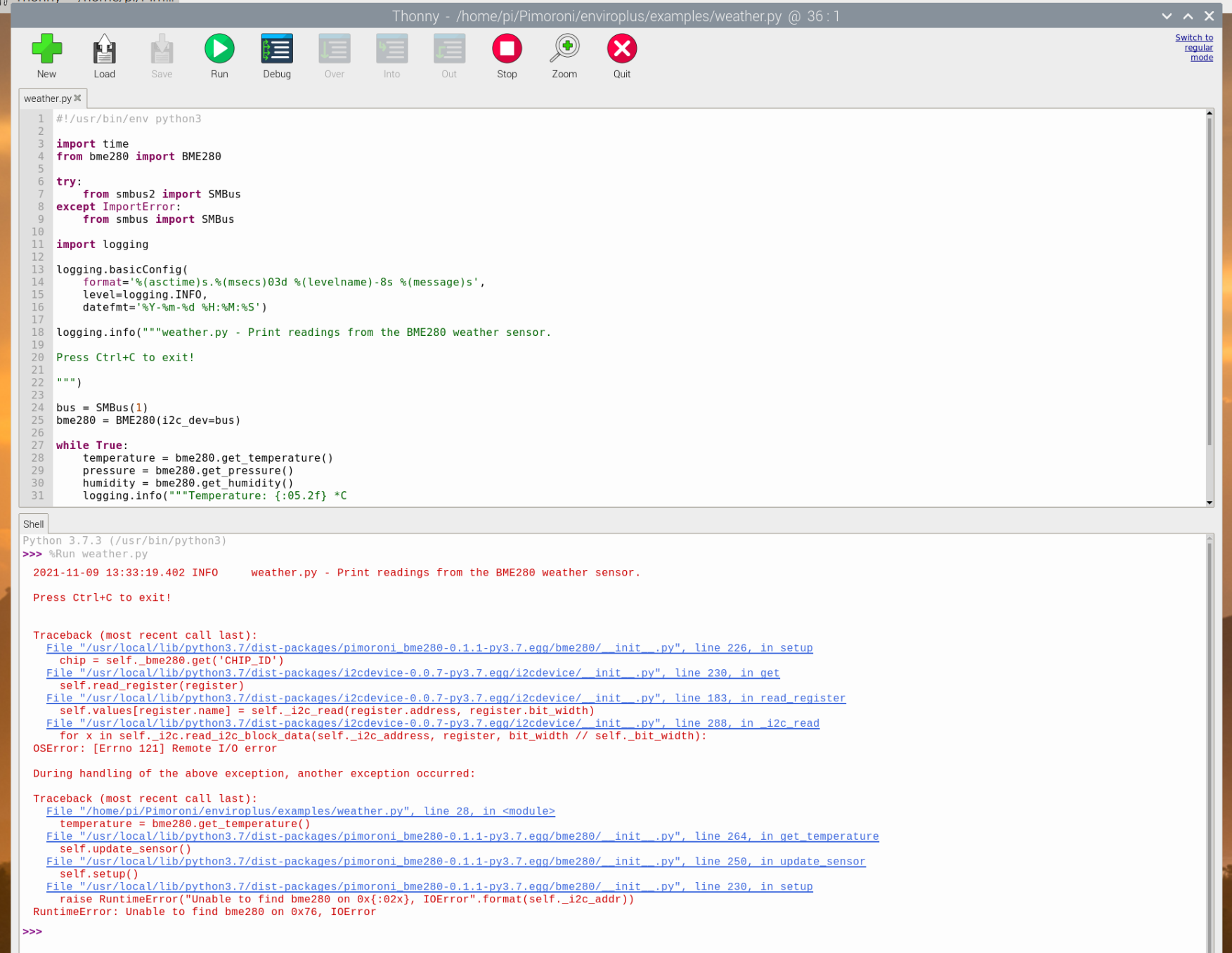Viewport: 1232px width, 953px height.
Task: Open the Switch to regular mode link
Action: click(1193, 47)
